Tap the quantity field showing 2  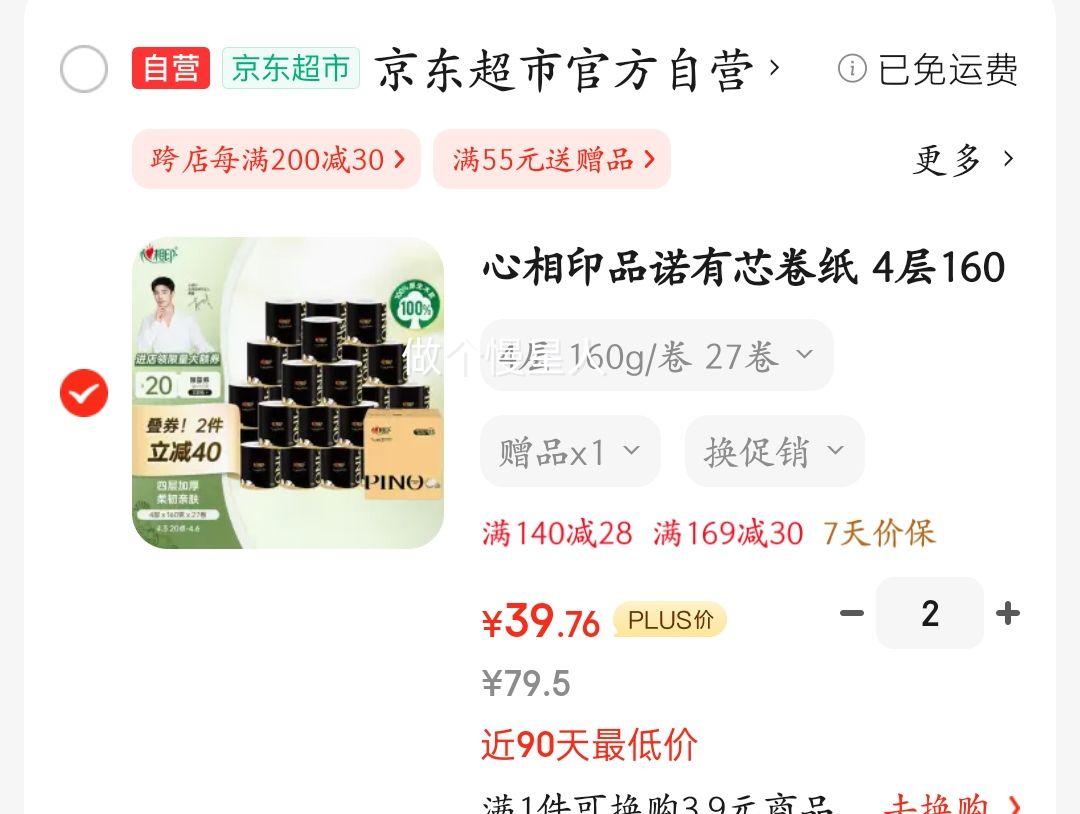pos(930,613)
